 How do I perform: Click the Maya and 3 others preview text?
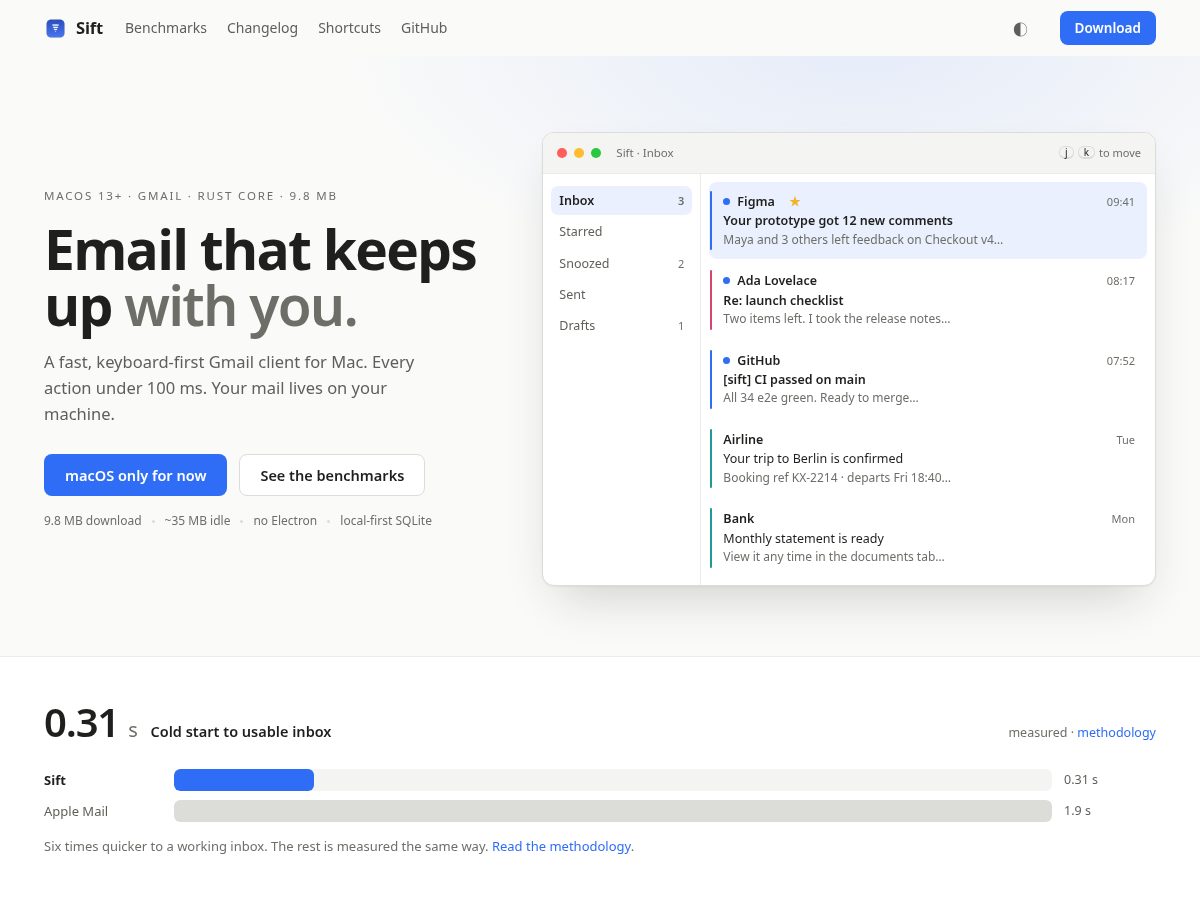(x=863, y=239)
